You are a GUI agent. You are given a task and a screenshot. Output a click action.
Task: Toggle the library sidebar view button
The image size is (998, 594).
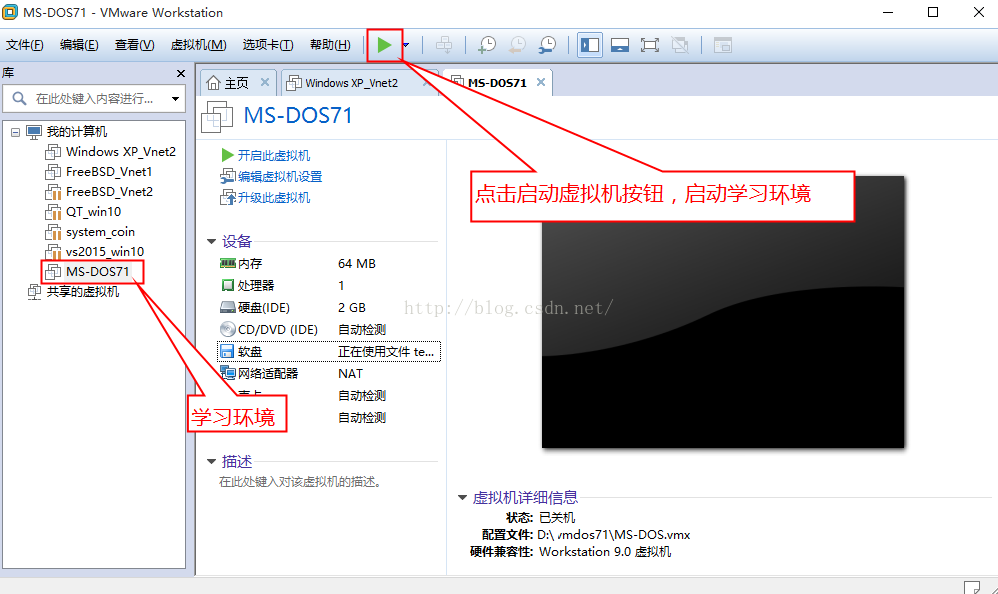point(590,45)
